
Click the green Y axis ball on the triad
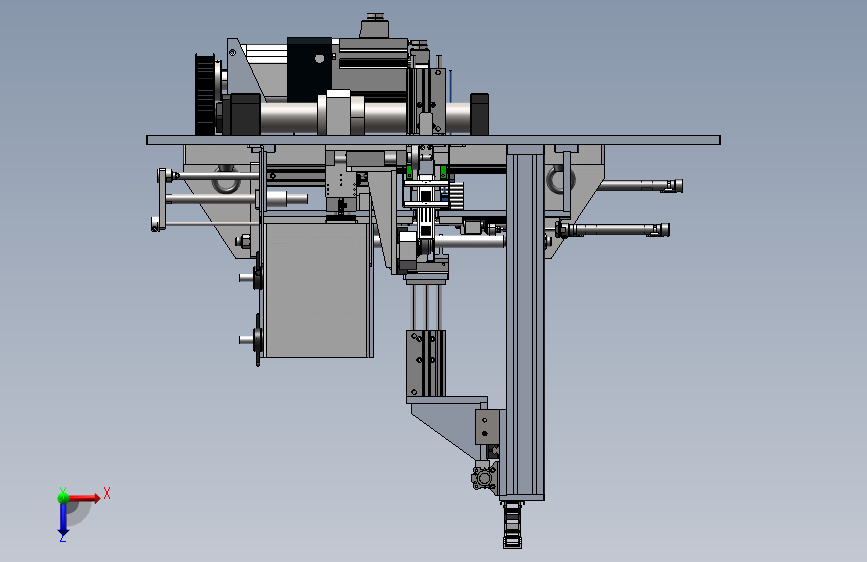pyautogui.click(x=63, y=498)
